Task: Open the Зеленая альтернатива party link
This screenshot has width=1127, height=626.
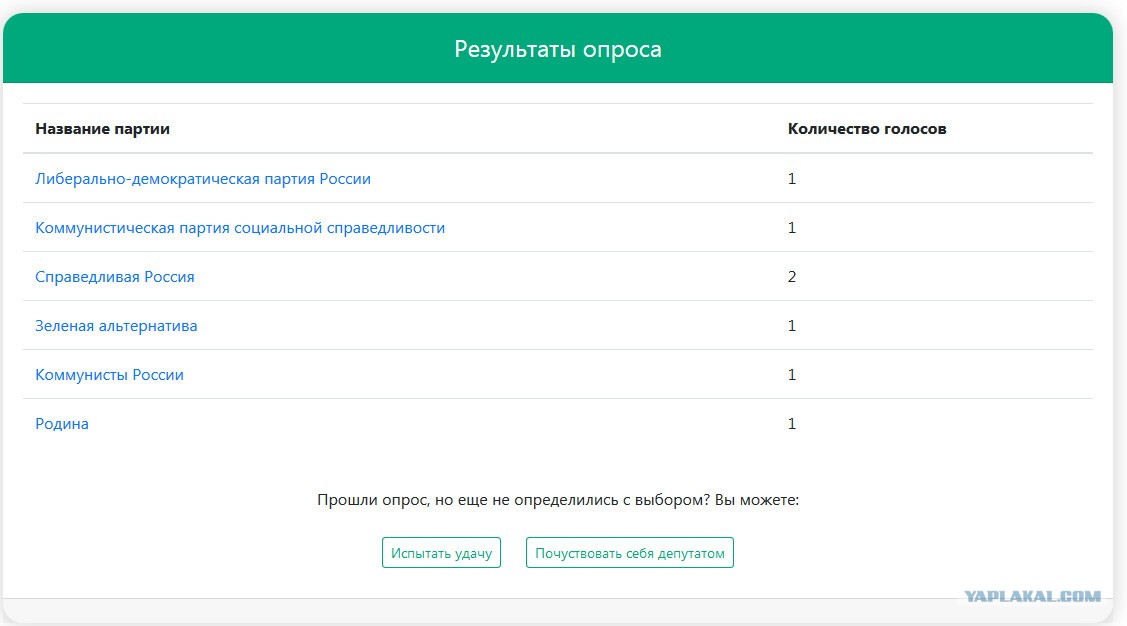Action: tap(116, 326)
